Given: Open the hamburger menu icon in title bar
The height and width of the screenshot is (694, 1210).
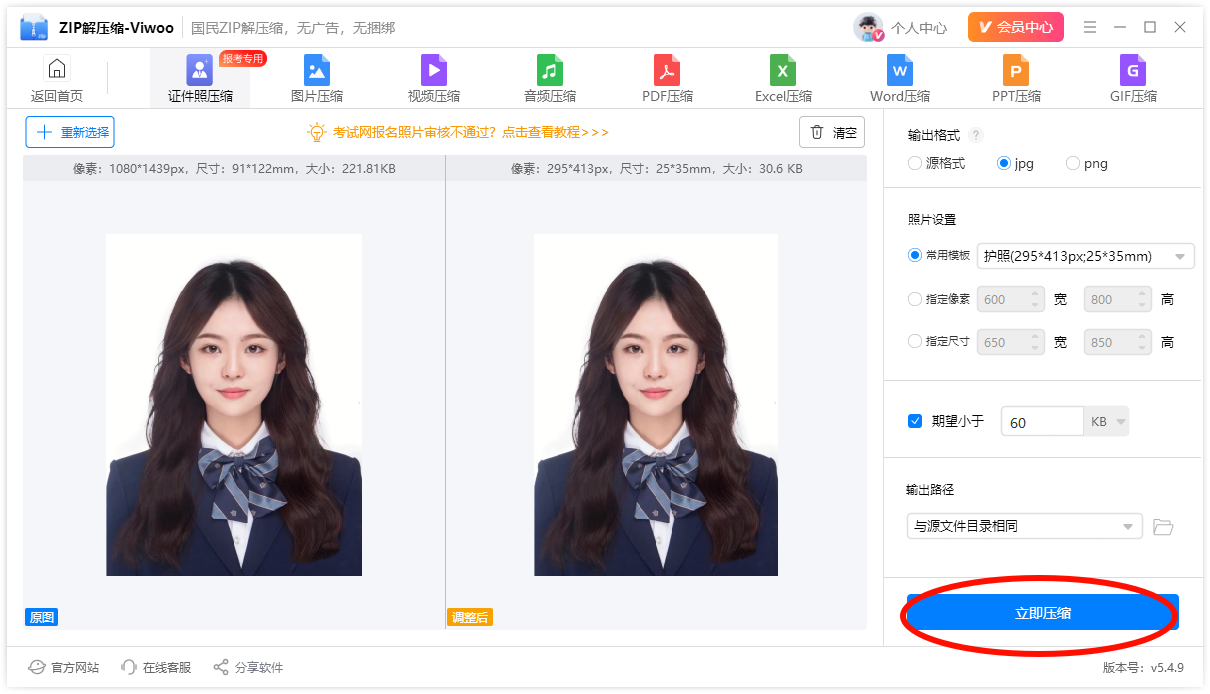Looking at the screenshot, I should click(1090, 27).
